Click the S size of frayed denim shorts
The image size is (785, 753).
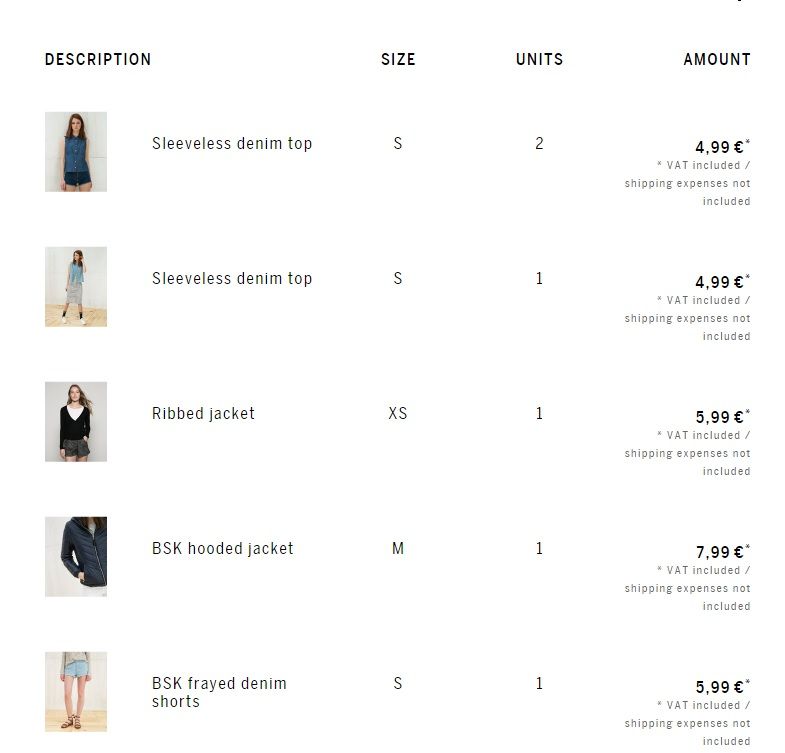(398, 683)
